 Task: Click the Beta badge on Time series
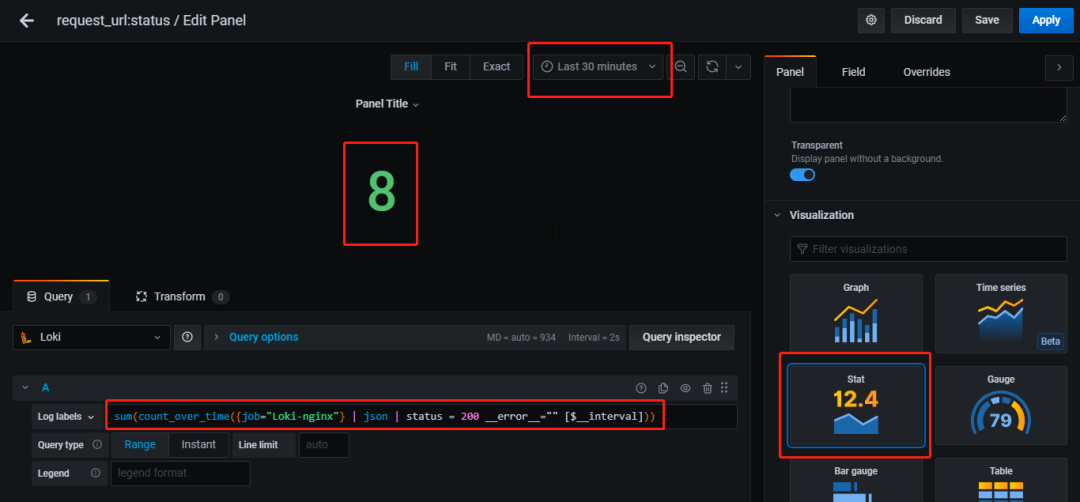(x=1048, y=341)
